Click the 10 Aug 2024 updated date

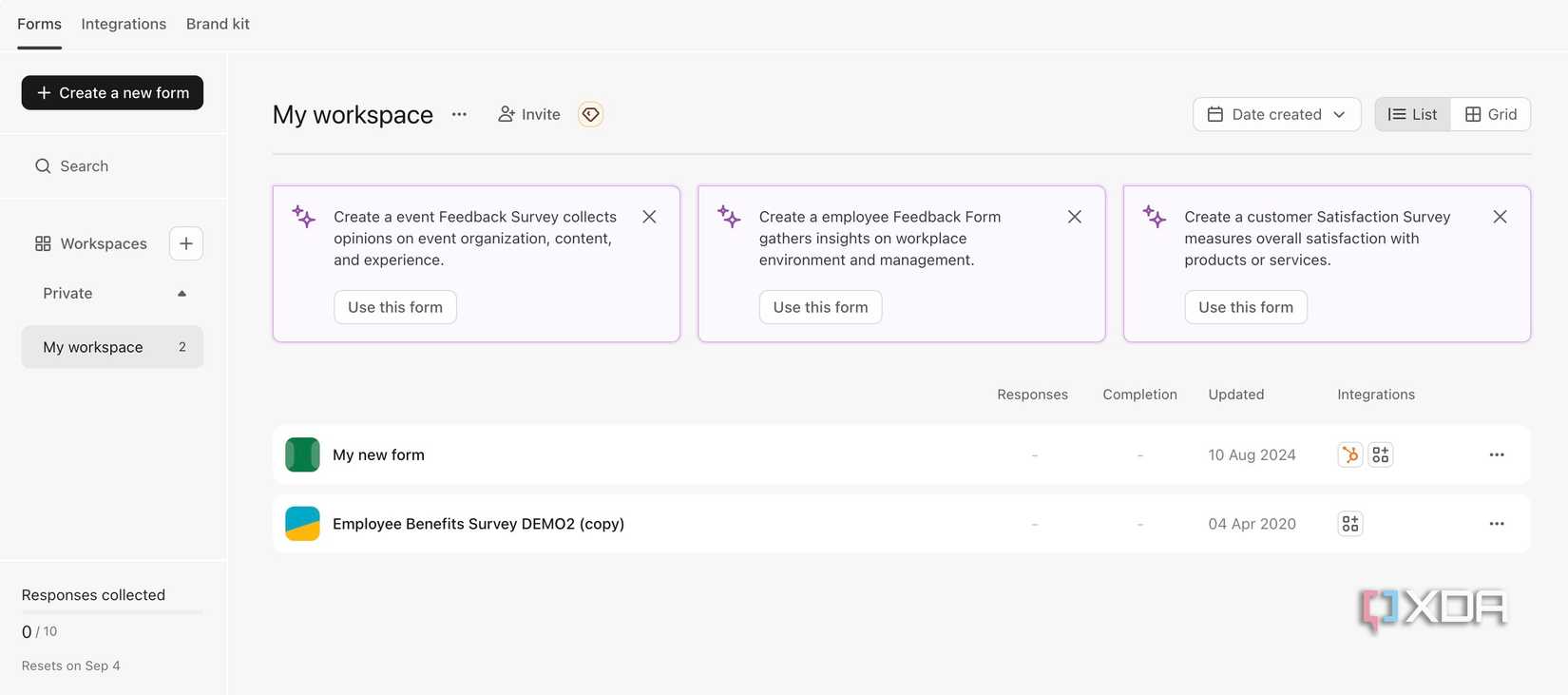pyautogui.click(x=1252, y=454)
